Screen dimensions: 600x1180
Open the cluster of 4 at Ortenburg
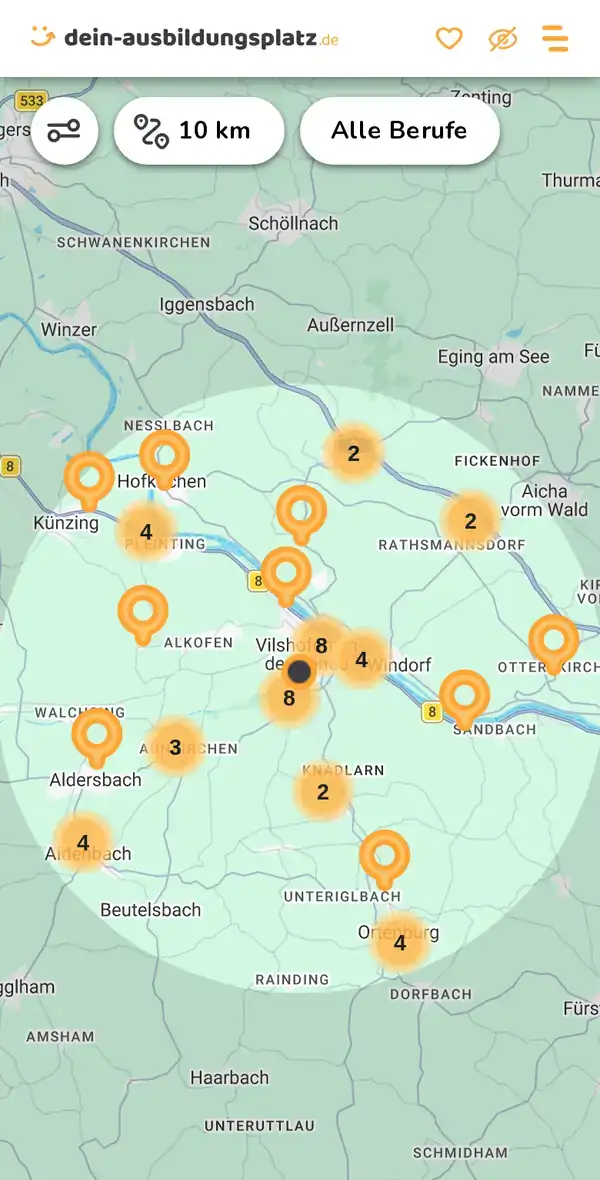(400, 942)
